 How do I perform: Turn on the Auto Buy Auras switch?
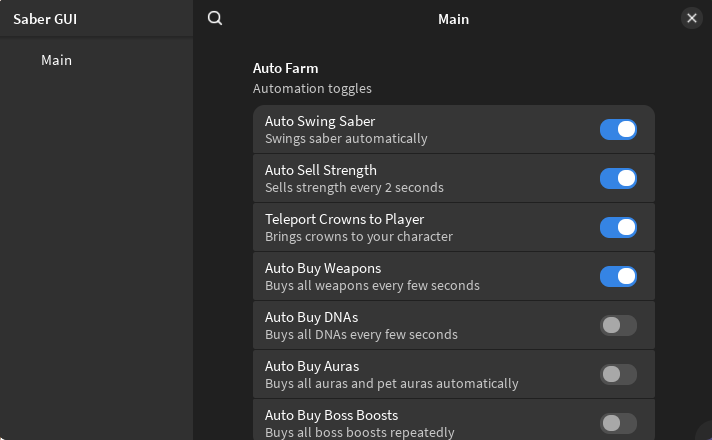coord(618,374)
